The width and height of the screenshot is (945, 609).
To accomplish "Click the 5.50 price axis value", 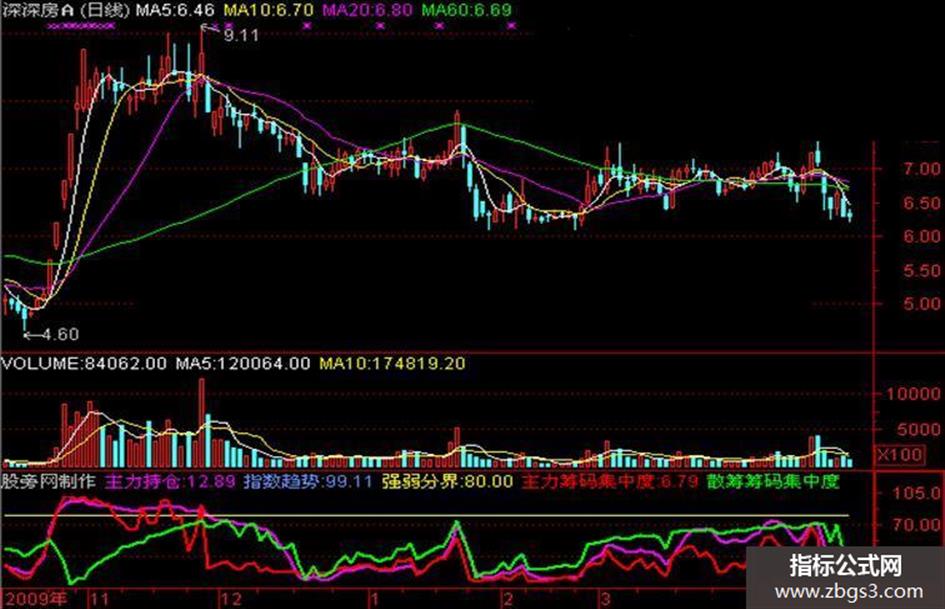I will (922, 271).
